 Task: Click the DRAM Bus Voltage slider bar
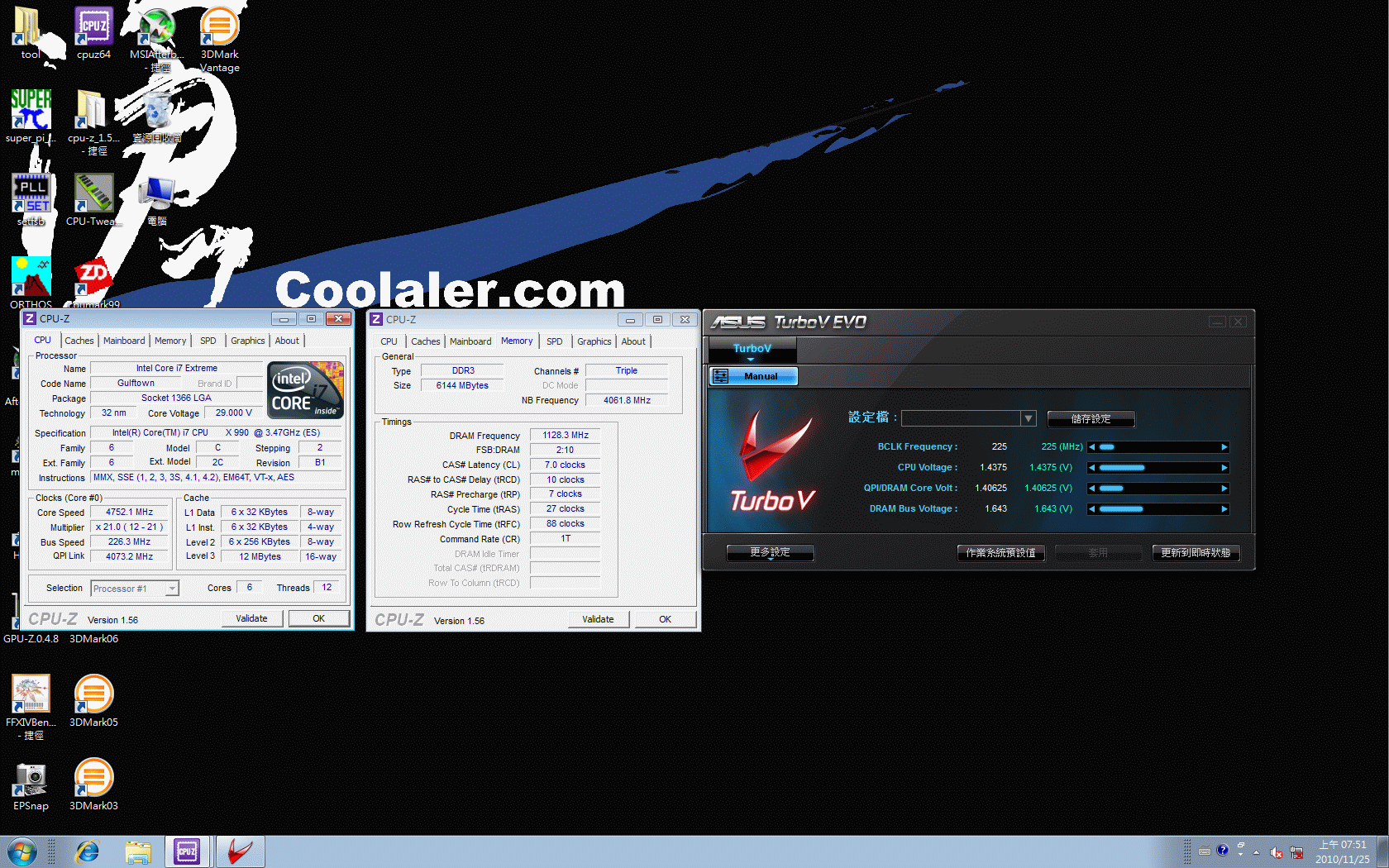coord(1158,509)
